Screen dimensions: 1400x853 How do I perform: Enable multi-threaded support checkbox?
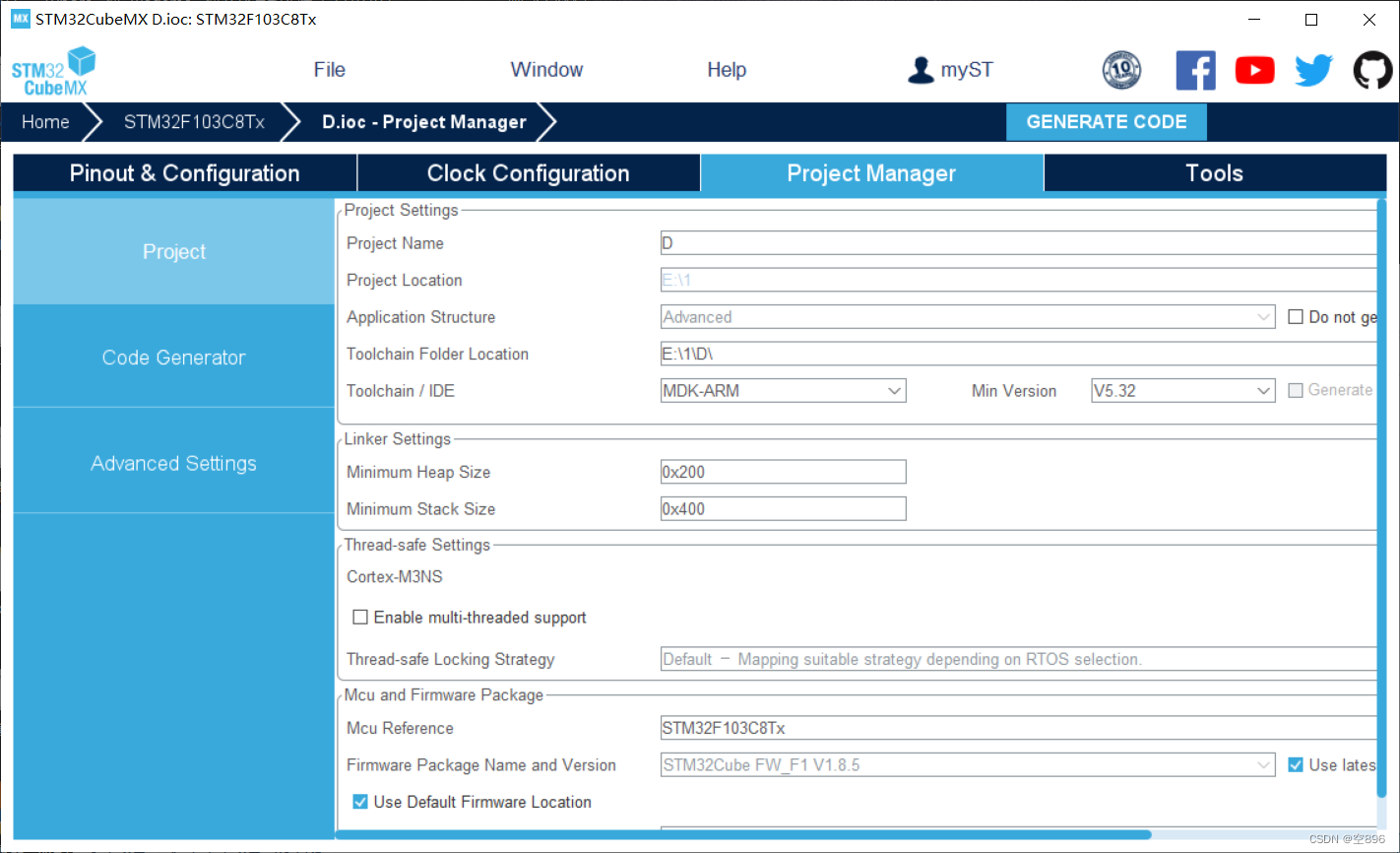pyautogui.click(x=360, y=618)
